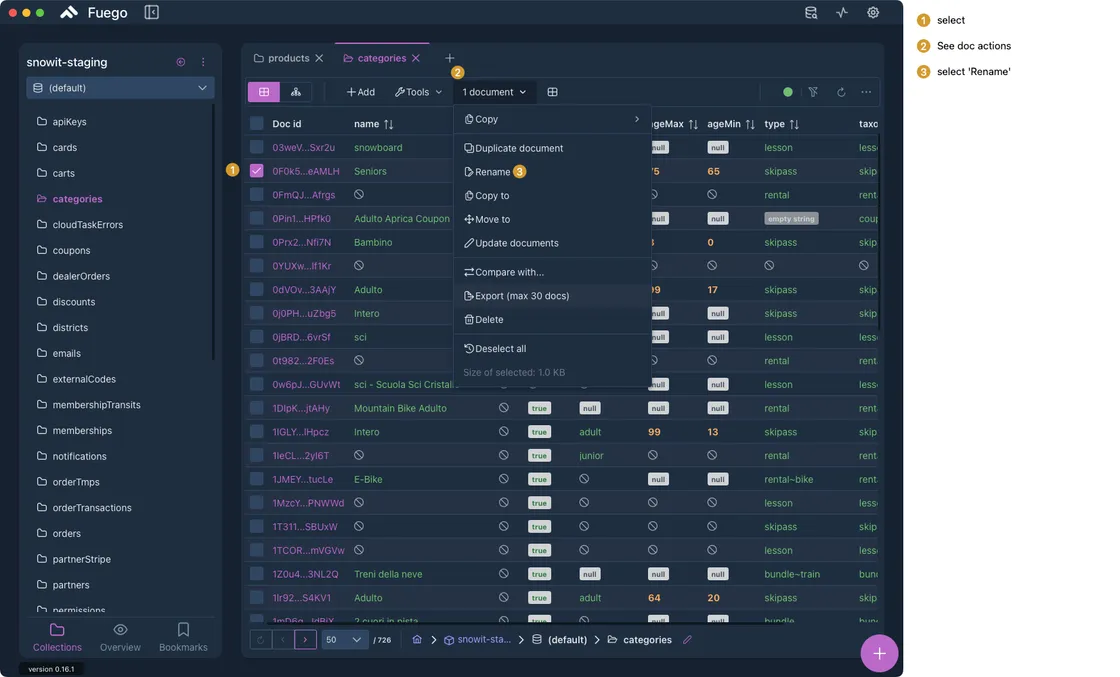The image size is (1120, 677).
Task: Expand the Copy submenu
Action: 551,119
